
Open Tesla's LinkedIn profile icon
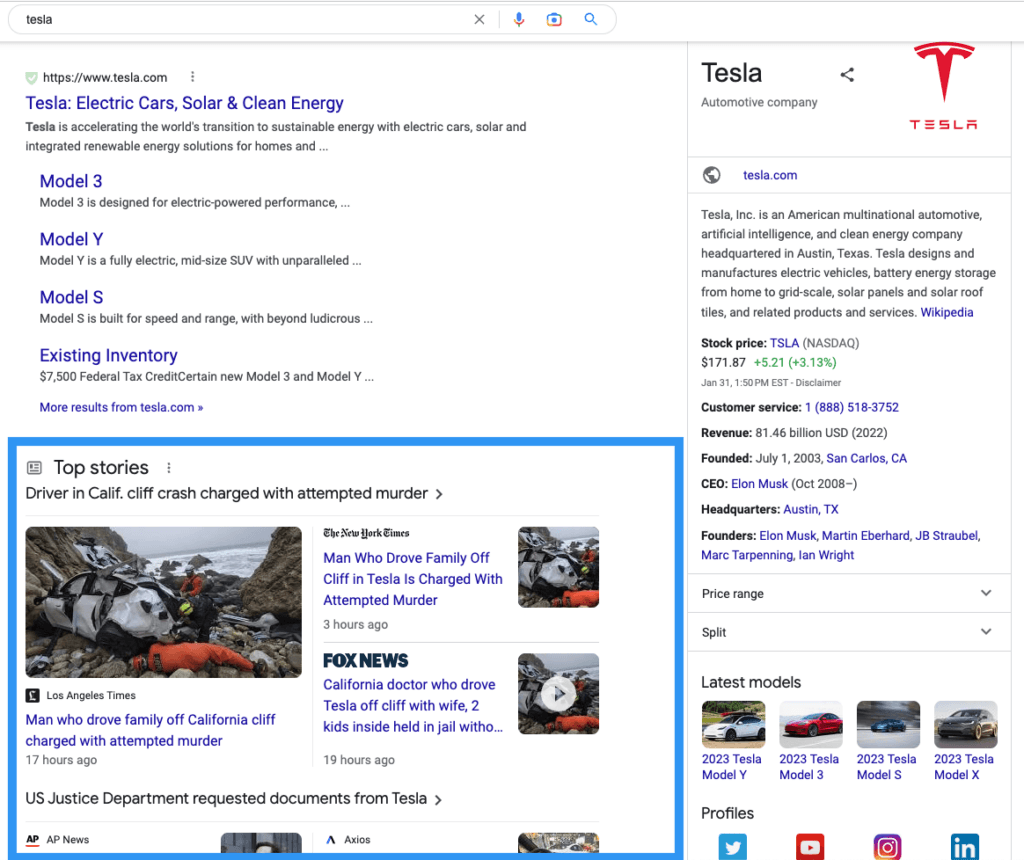965,847
